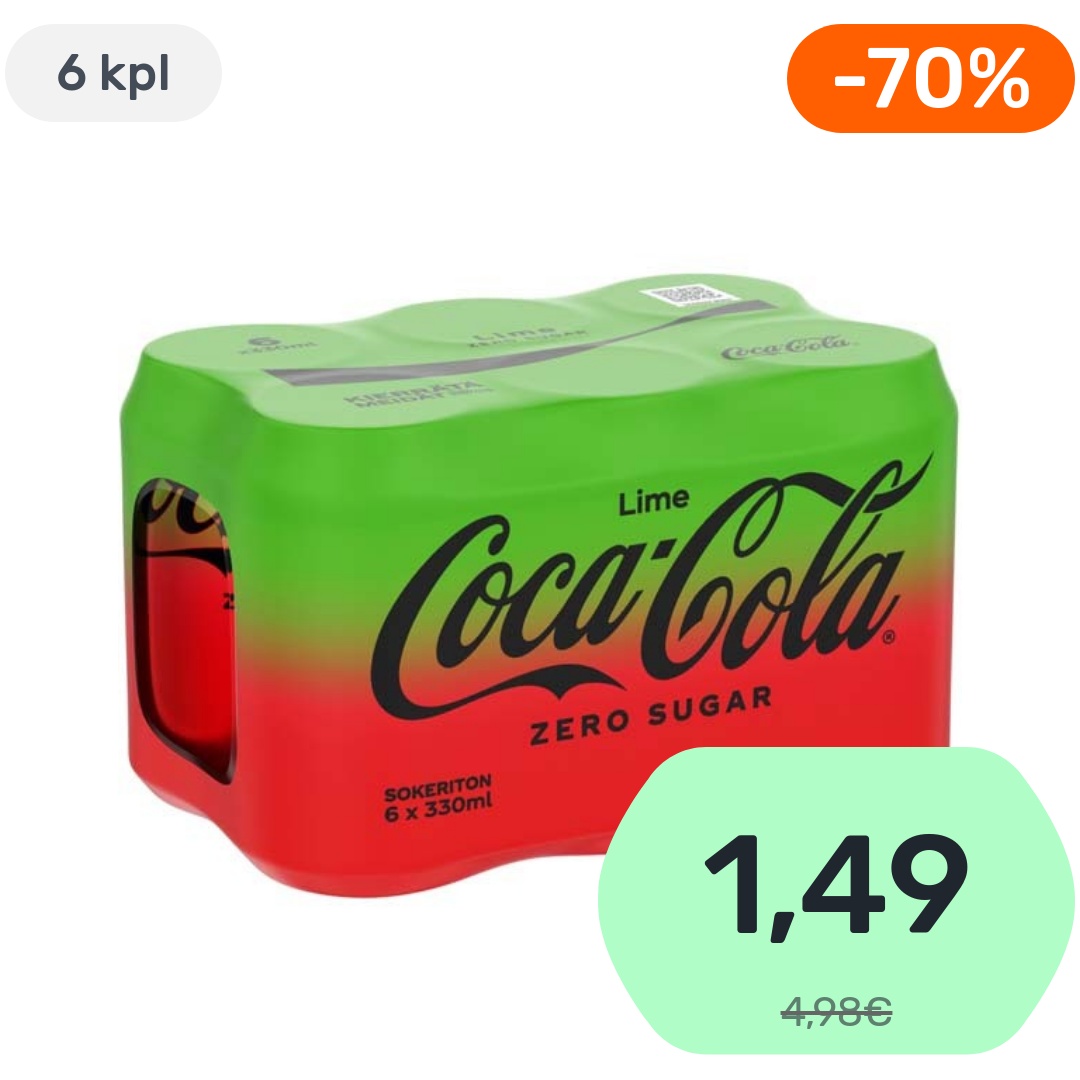Viewport: 1080px width, 1080px height.
Task: Click the SOKERITON 6 x 330ml text
Action: click(438, 798)
